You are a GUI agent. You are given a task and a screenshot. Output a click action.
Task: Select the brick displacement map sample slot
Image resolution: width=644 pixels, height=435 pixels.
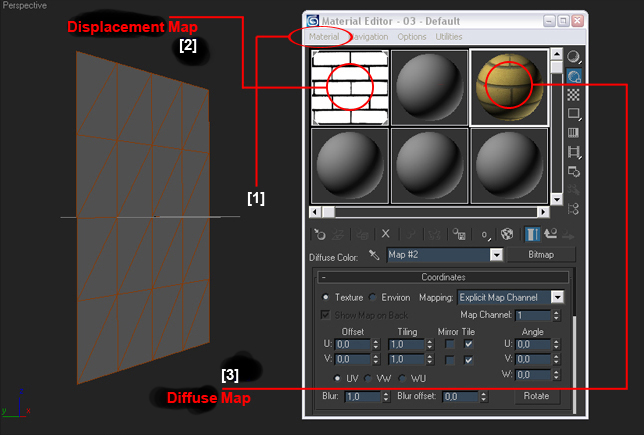[x=347, y=87]
